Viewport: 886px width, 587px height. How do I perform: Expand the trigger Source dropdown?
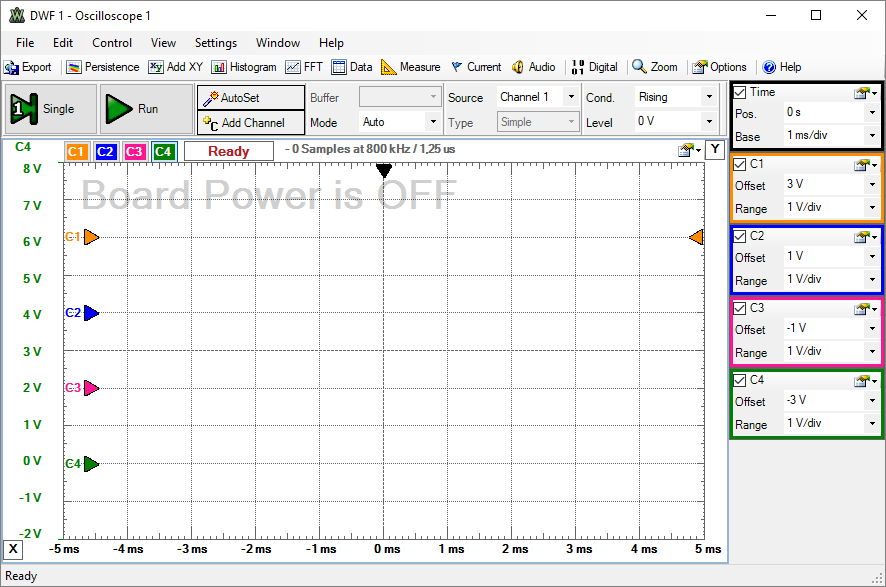coord(570,97)
